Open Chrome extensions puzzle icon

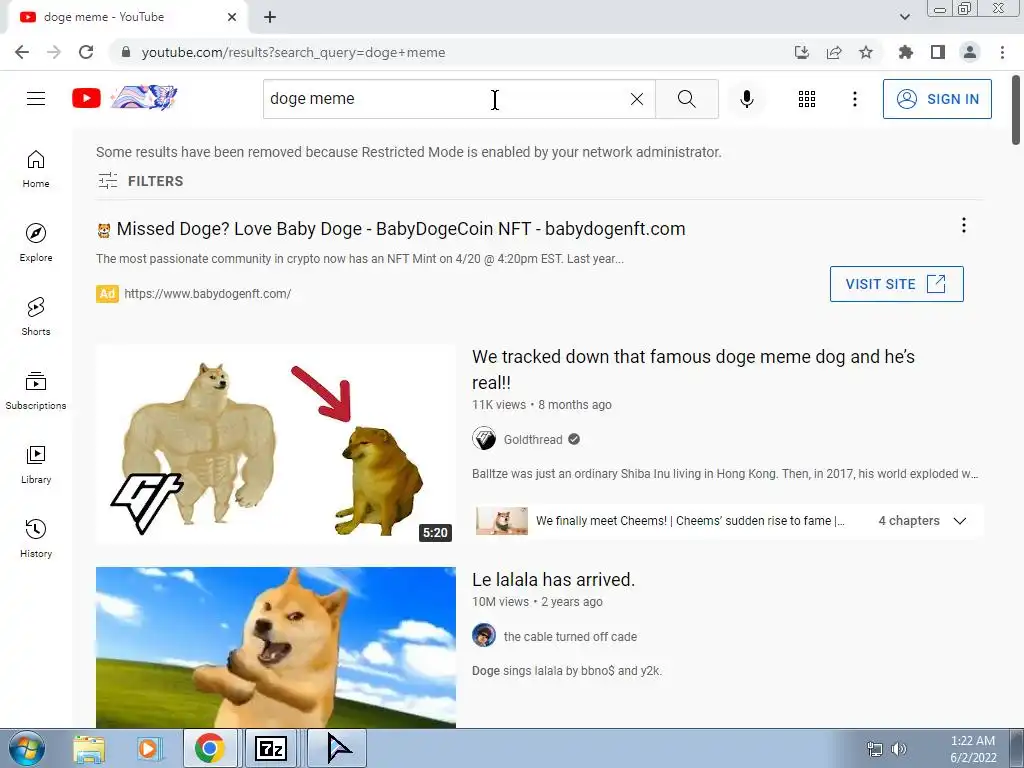point(906,52)
